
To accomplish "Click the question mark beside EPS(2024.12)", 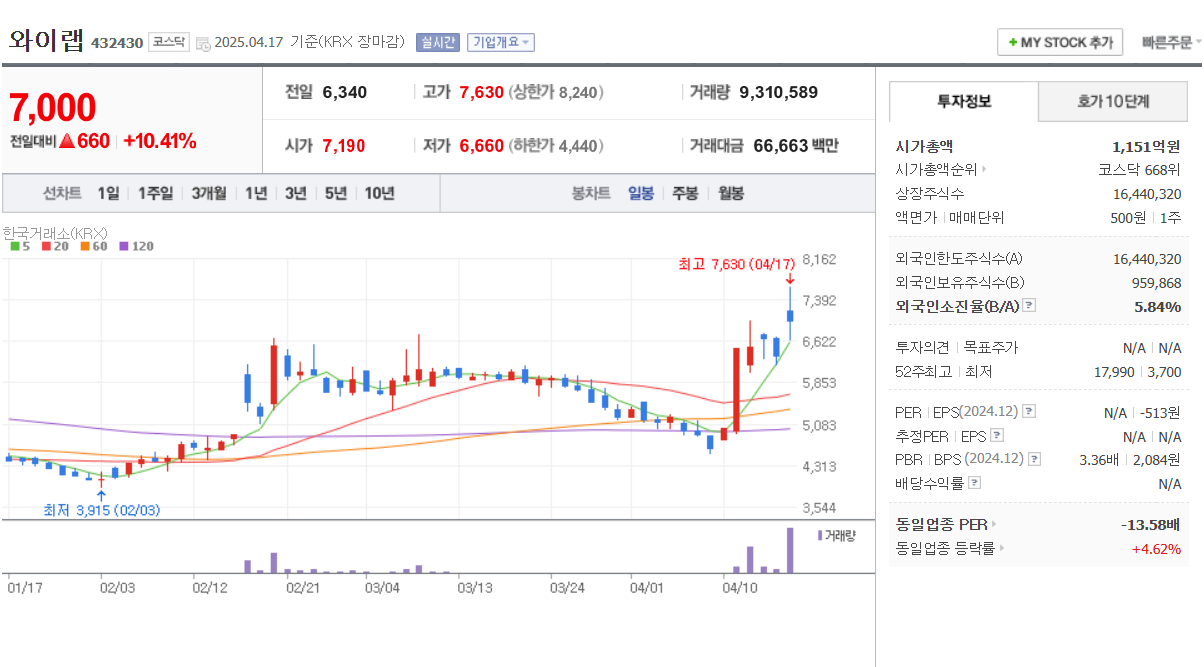I will click(1027, 413).
